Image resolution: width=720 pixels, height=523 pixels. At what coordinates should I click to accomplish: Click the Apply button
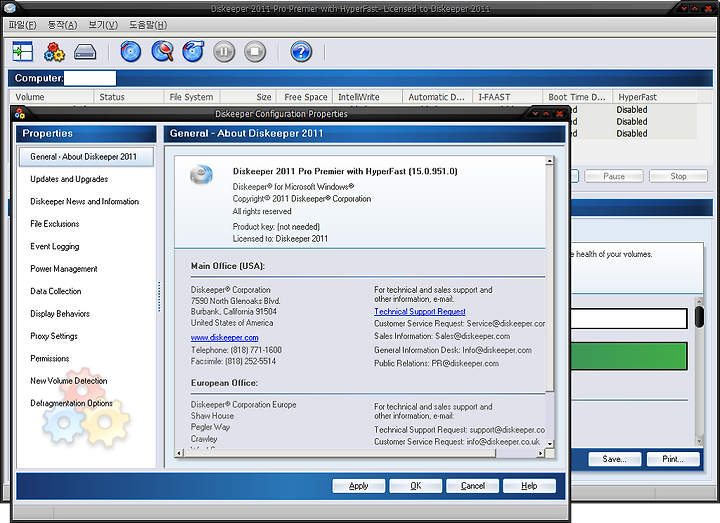point(359,486)
